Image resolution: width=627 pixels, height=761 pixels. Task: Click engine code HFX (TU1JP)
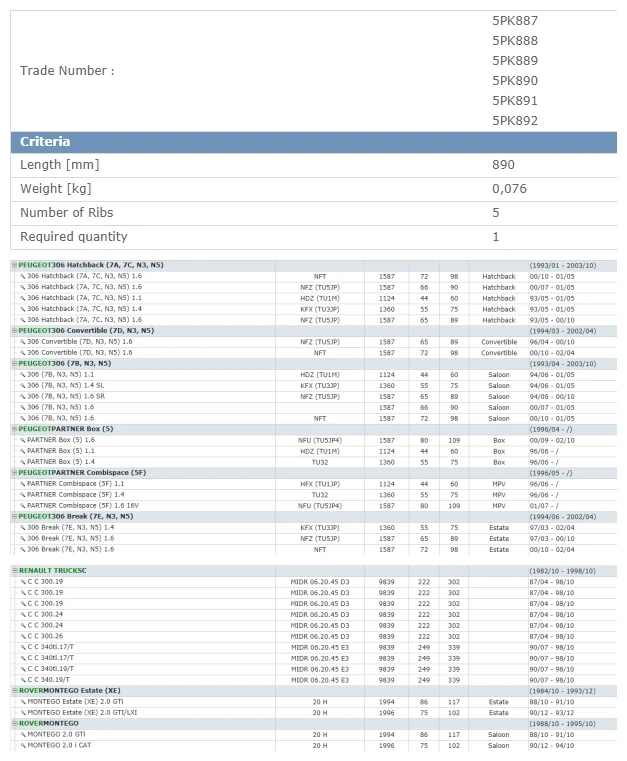coord(320,484)
